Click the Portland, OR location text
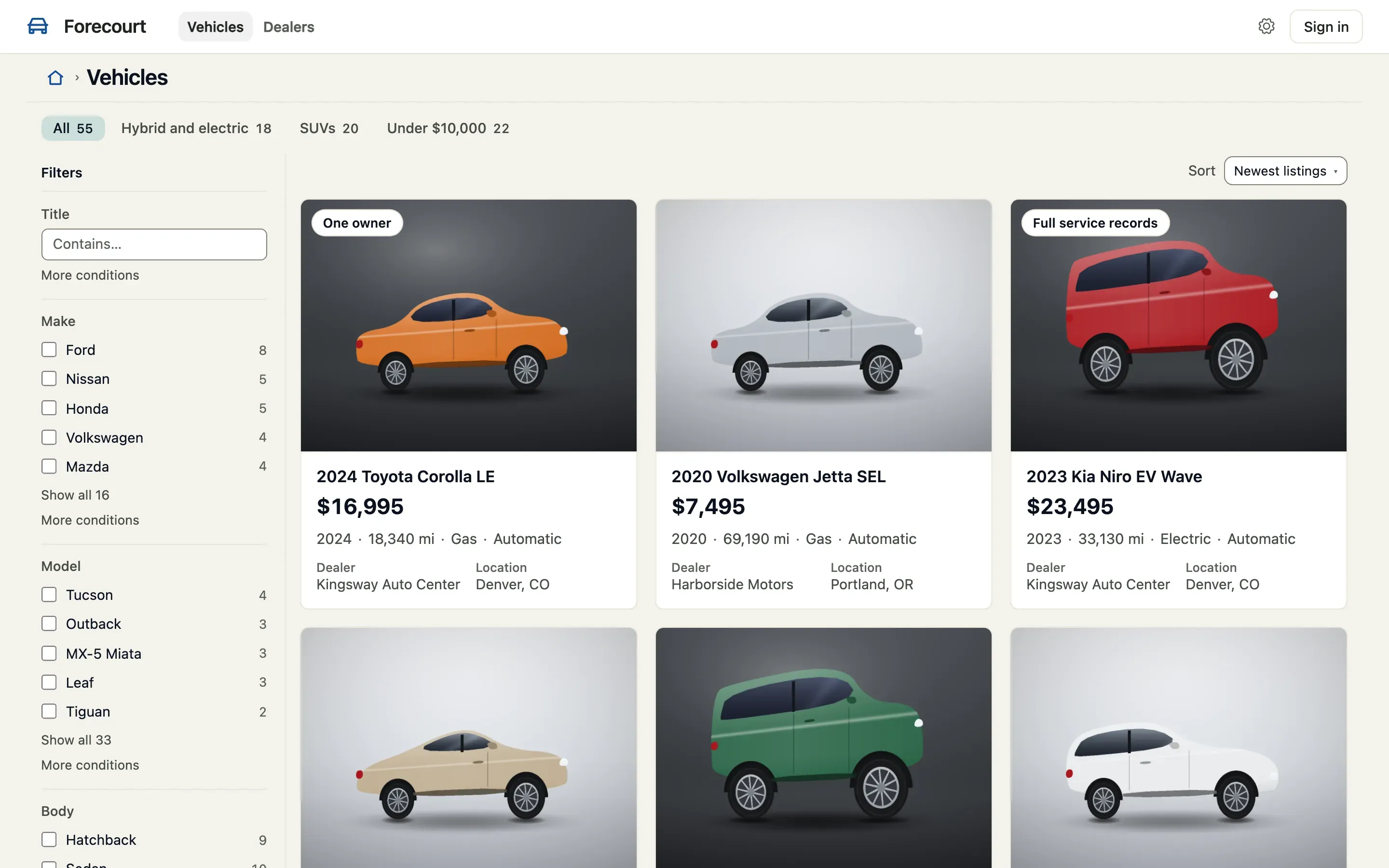1389x868 pixels. click(x=872, y=584)
